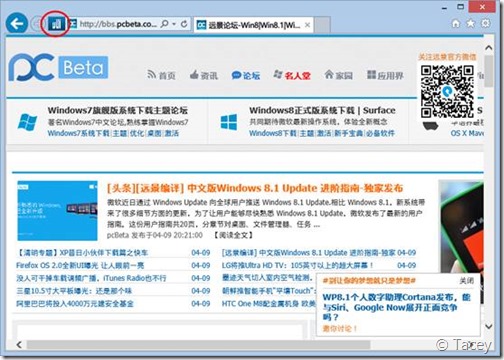The height and width of the screenshot is (360, 504).
Task: Open iTunes Radio news item
Action: tap(91, 278)
